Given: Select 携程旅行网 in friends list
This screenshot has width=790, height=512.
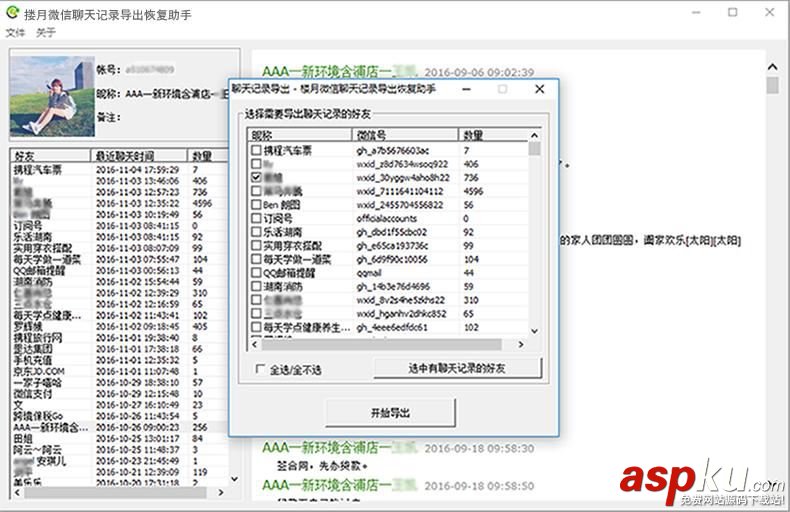Looking at the screenshot, I should click(x=38, y=338).
